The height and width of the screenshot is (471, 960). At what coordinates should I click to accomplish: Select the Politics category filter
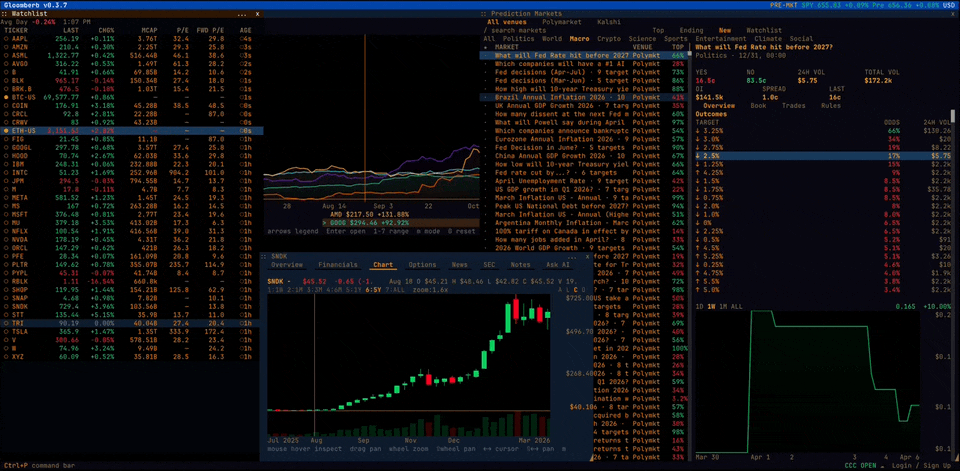click(518, 39)
